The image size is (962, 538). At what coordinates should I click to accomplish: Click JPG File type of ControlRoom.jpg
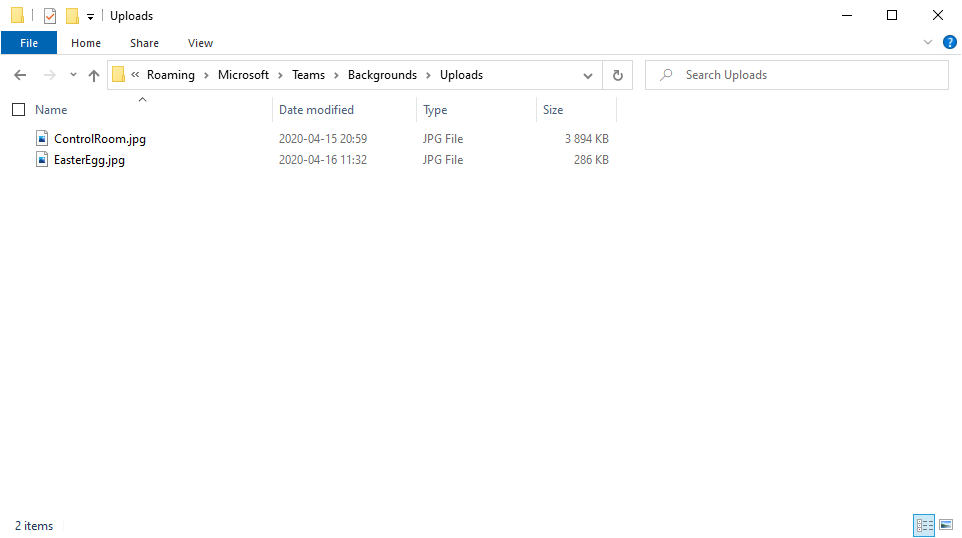pyautogui.click(x=442, y=139)
